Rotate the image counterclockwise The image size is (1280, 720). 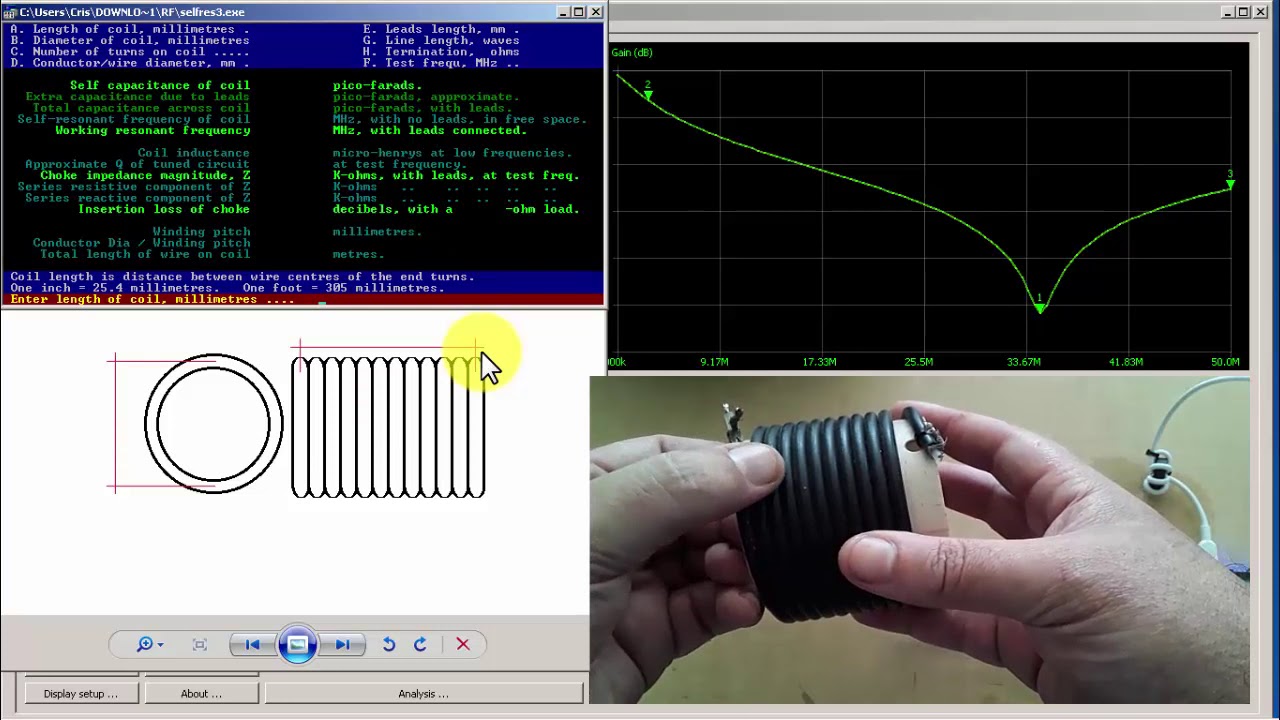click(389, 645)
